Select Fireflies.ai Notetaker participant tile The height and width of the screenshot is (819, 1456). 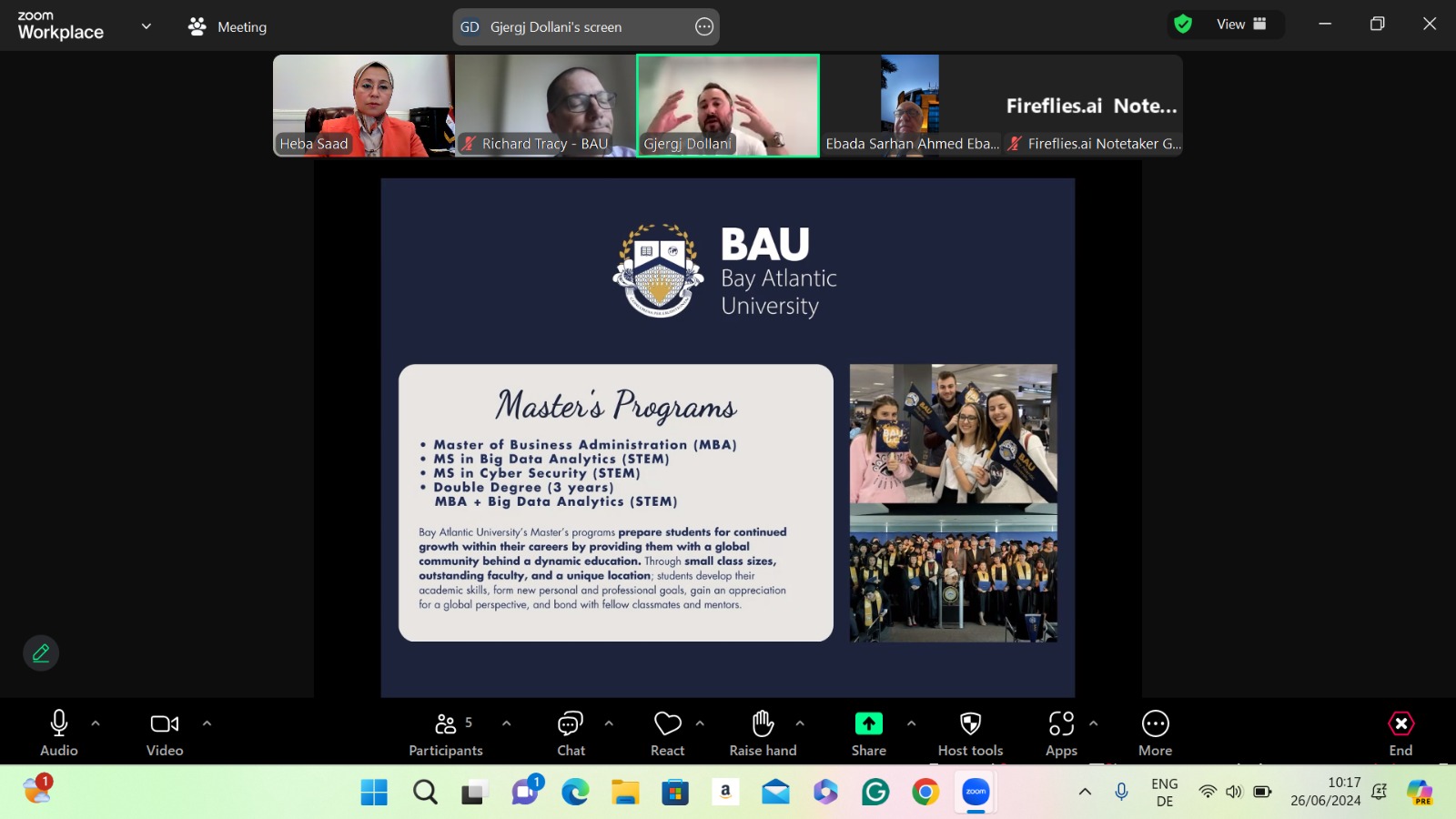1092,106
